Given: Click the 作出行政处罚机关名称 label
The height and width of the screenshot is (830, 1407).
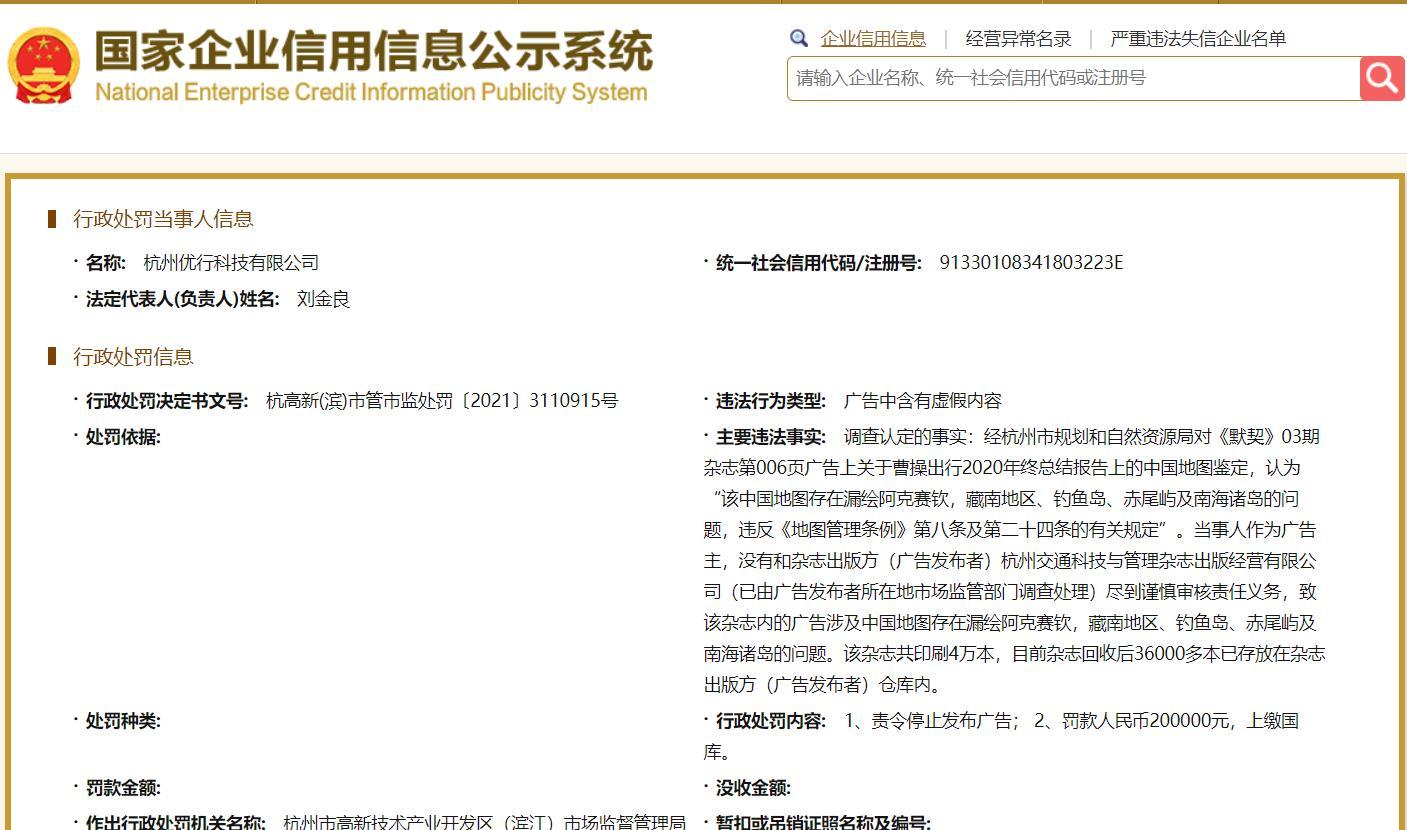Looking at the screenshot, I should tap(176, 822).
